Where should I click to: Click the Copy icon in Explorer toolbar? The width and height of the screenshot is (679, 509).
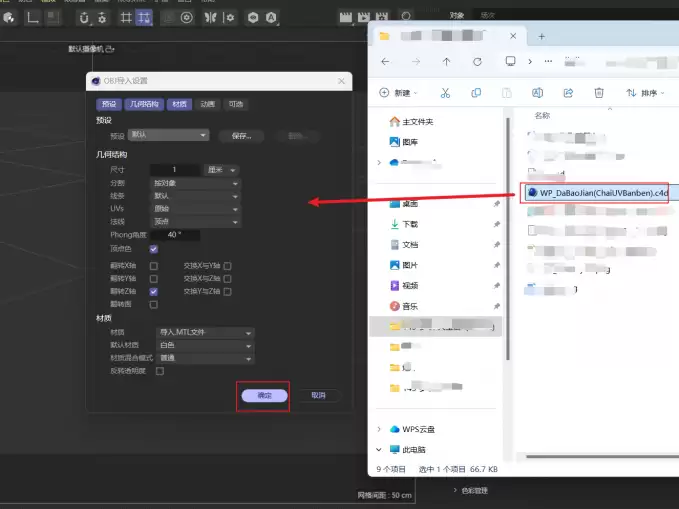pyautogui.click(x=476, y=93)
